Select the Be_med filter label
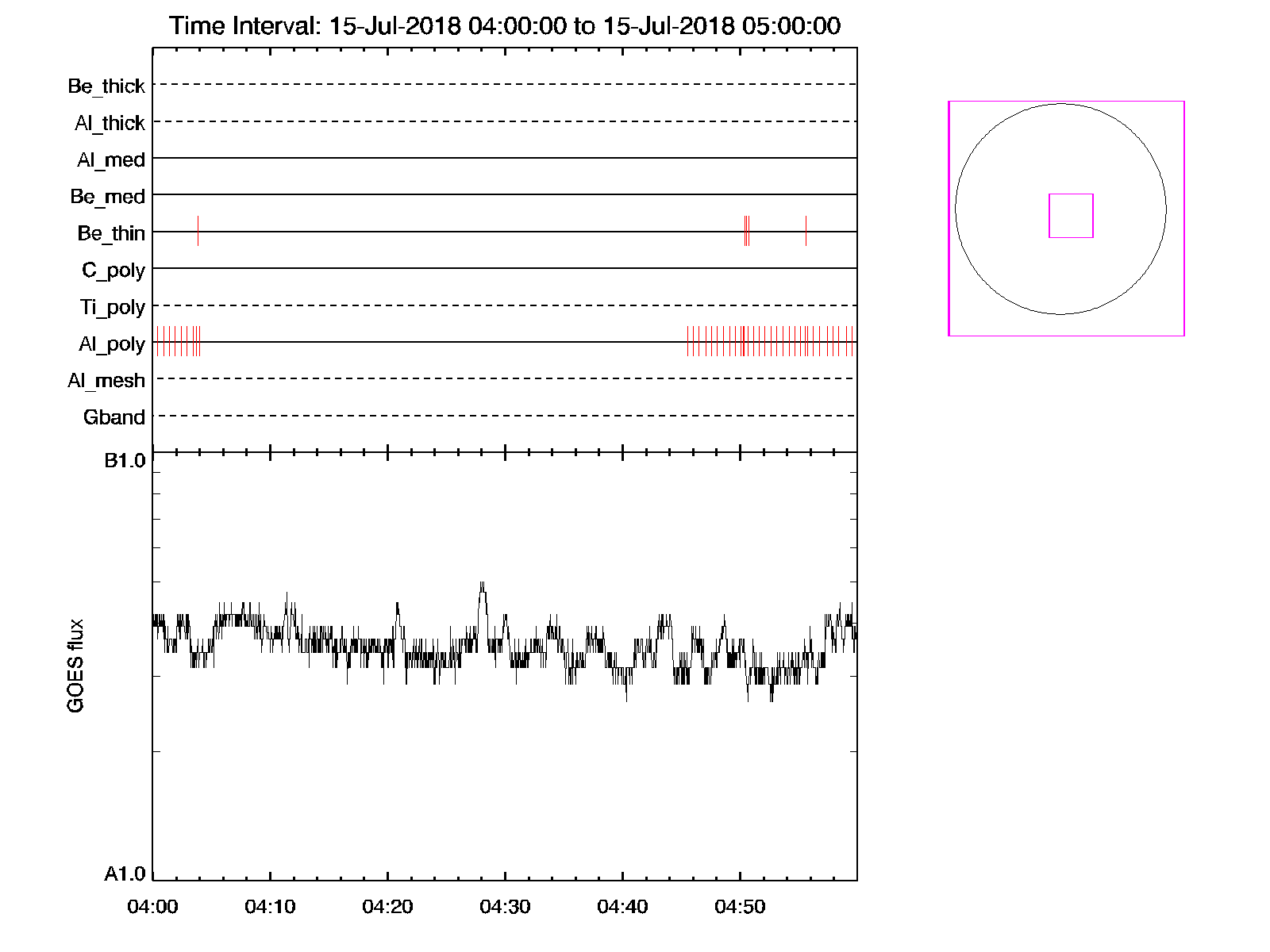1270x952 pixels. pos(107,196)
